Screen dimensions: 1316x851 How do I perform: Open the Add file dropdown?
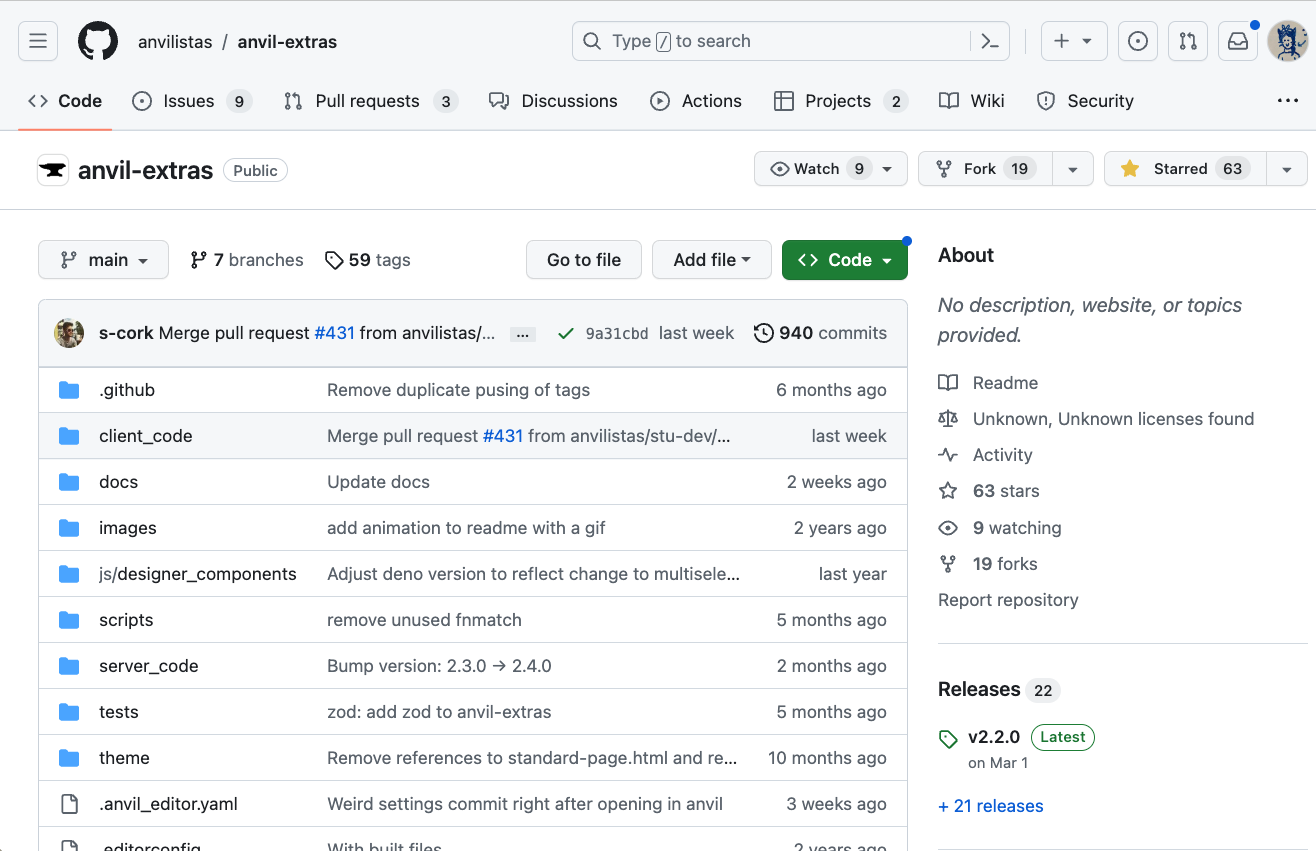(711, 259)
